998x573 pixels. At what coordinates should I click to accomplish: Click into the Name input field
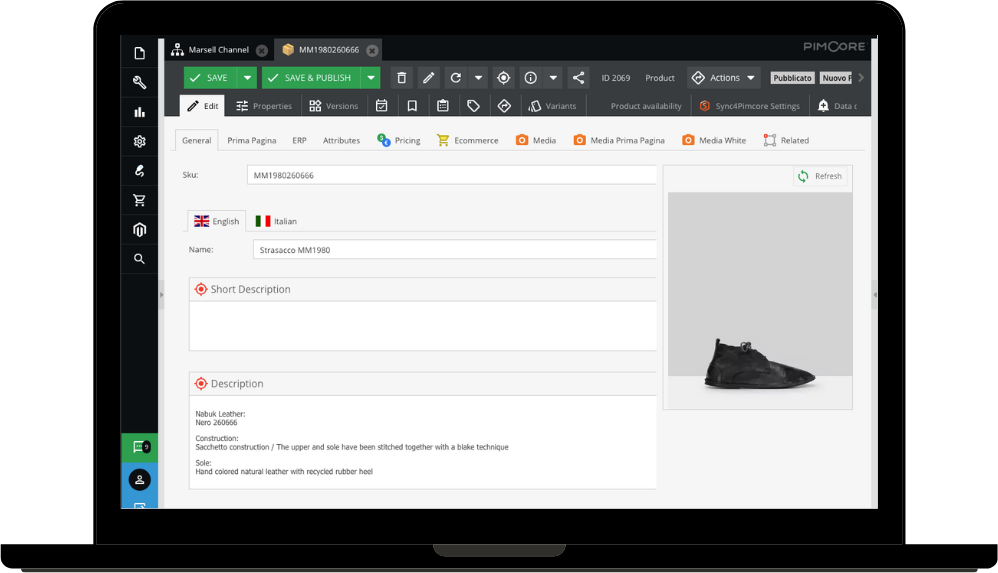454,250
